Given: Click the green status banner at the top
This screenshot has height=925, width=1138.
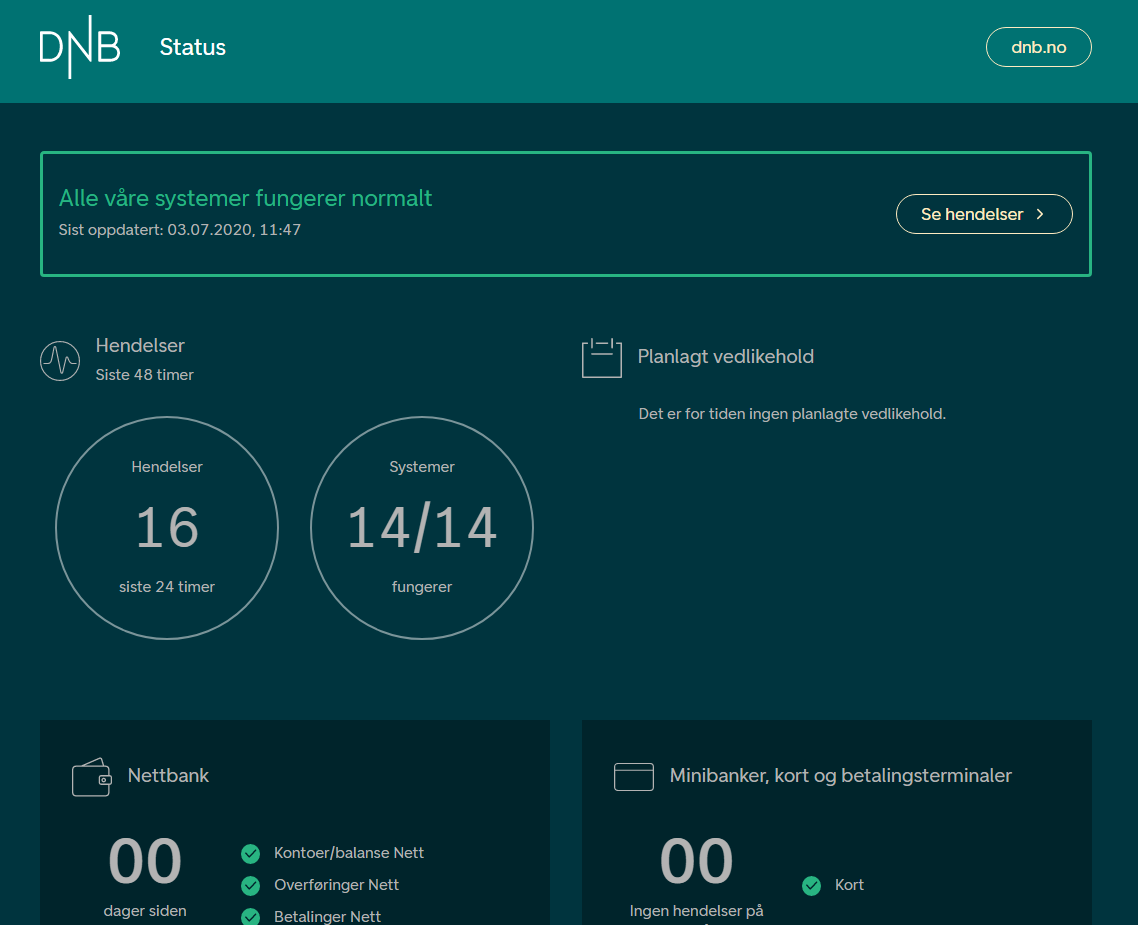Looking at the screenshot, I should pos(566,213).
